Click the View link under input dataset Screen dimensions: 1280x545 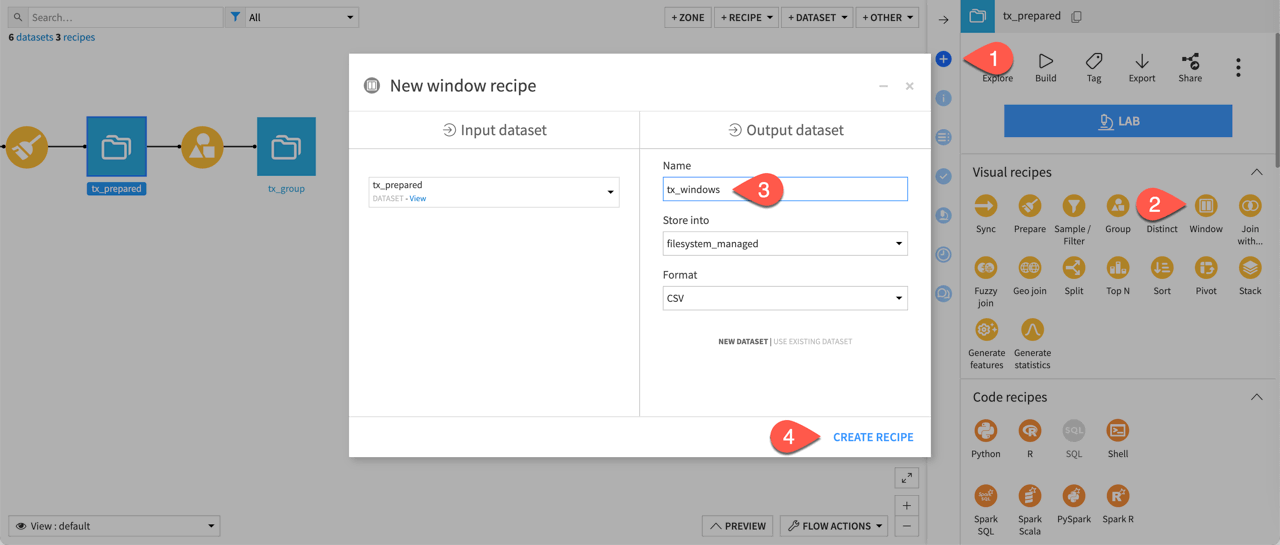coord(417,198)
